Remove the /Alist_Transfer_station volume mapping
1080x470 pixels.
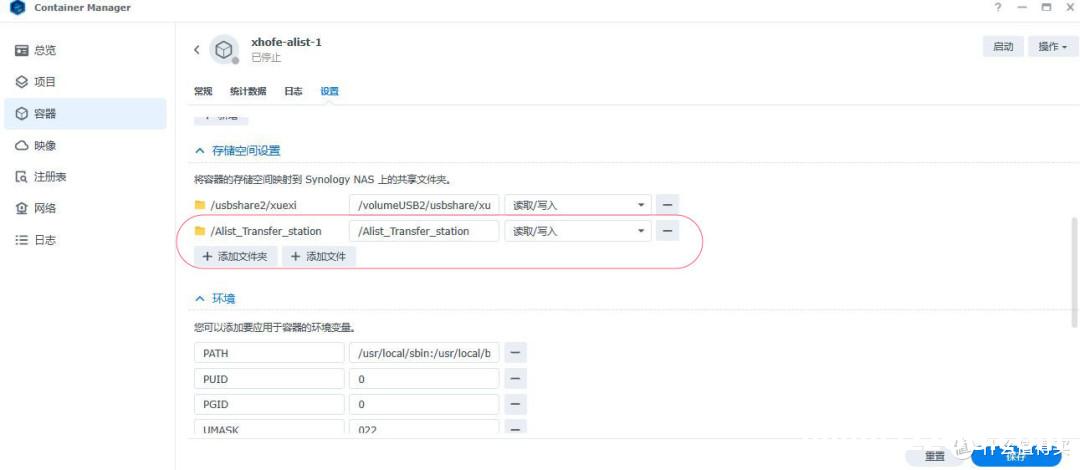click(x=668, y=231)
